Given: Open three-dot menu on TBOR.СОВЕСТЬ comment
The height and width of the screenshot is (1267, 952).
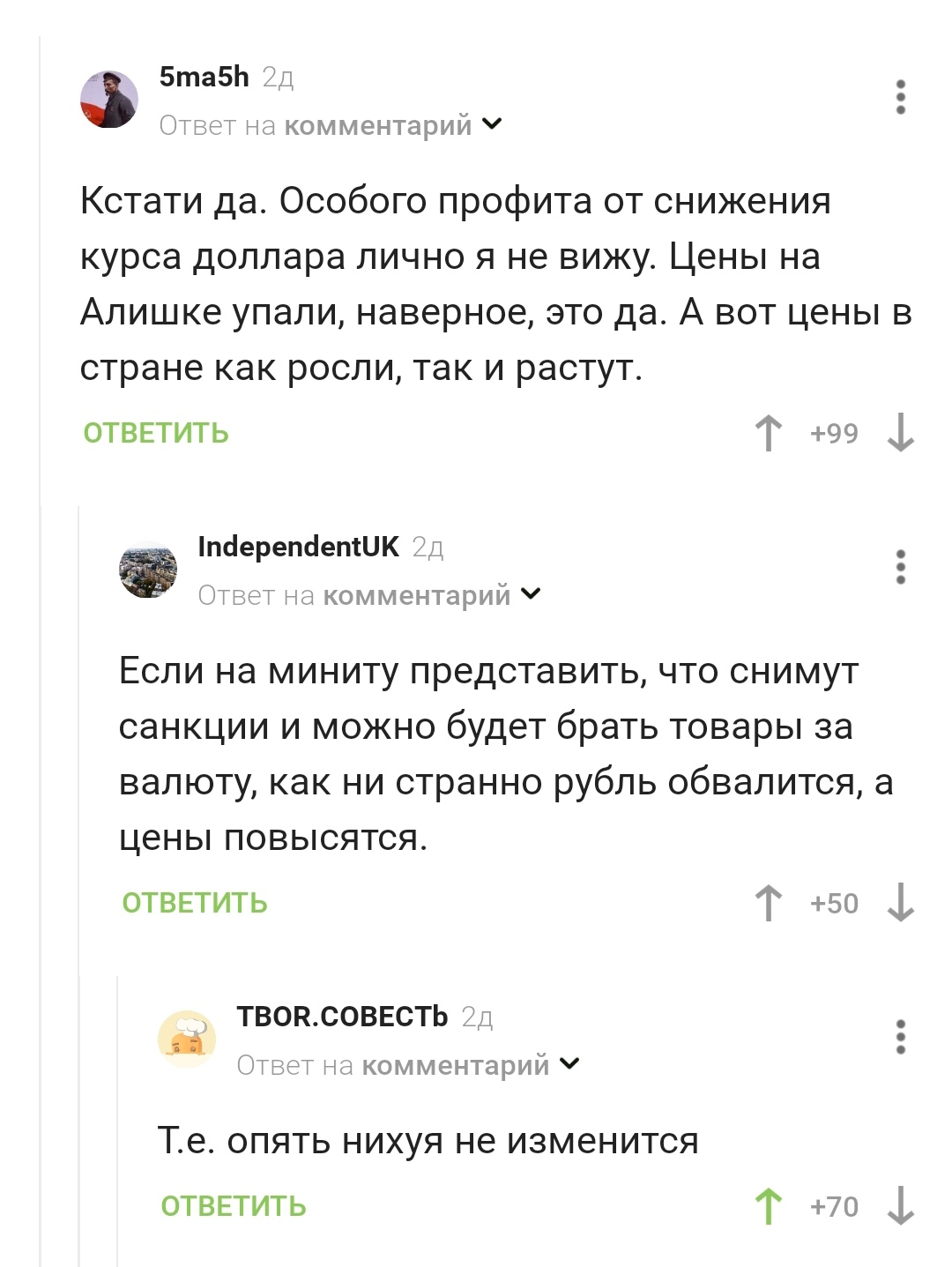Looking at the screenshot, I should click(x=900, y=1037).
